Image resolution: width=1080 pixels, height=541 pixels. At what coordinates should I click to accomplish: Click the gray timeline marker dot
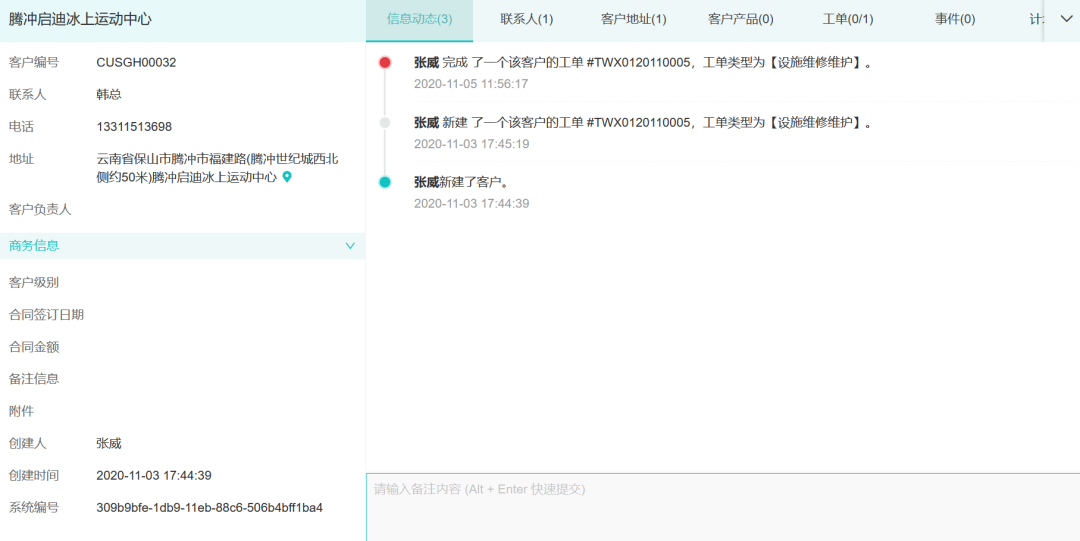[385, 123]
